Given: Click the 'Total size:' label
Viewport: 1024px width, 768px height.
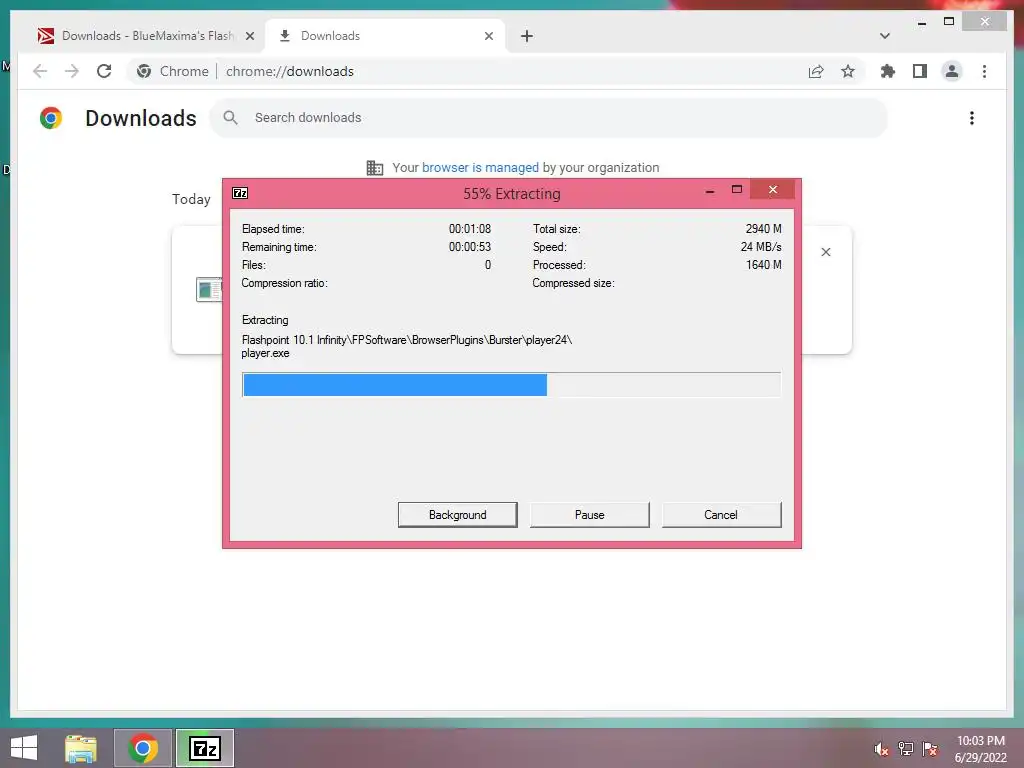Looking at the screenshot, I should click(556, 229).
